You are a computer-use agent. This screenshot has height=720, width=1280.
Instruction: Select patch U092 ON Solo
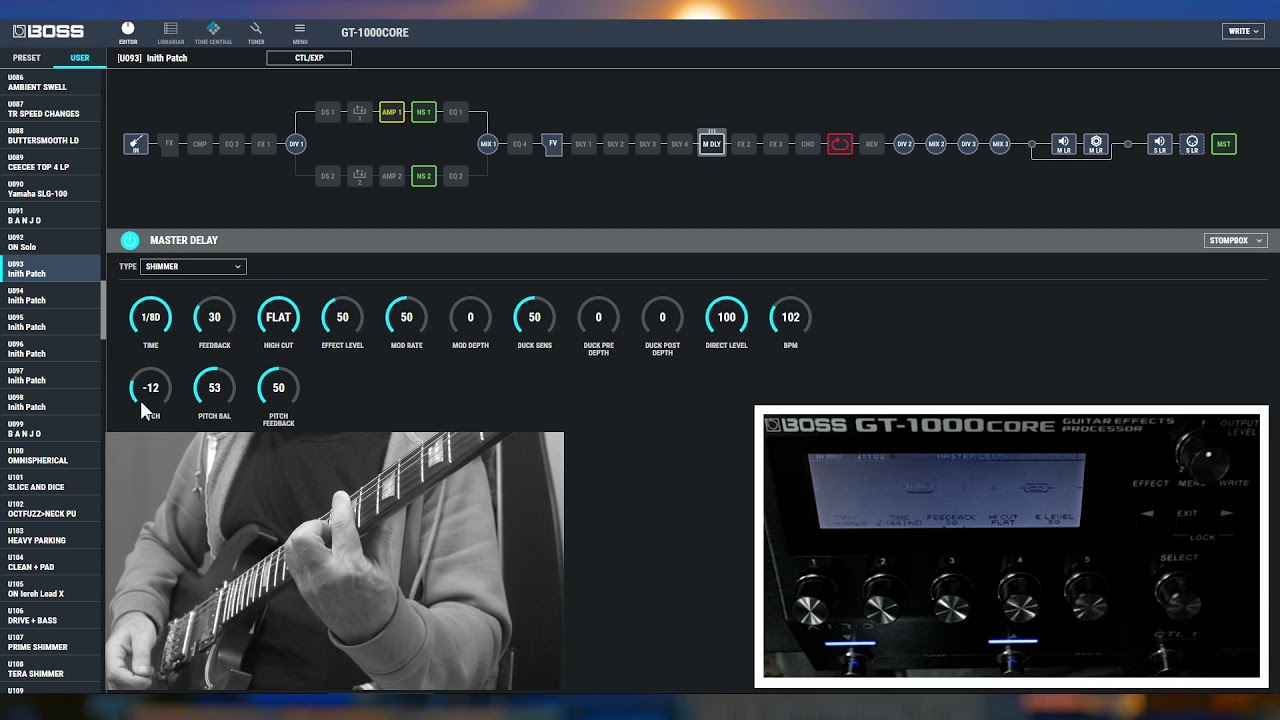pyautogui.click(x=51, y=242)
